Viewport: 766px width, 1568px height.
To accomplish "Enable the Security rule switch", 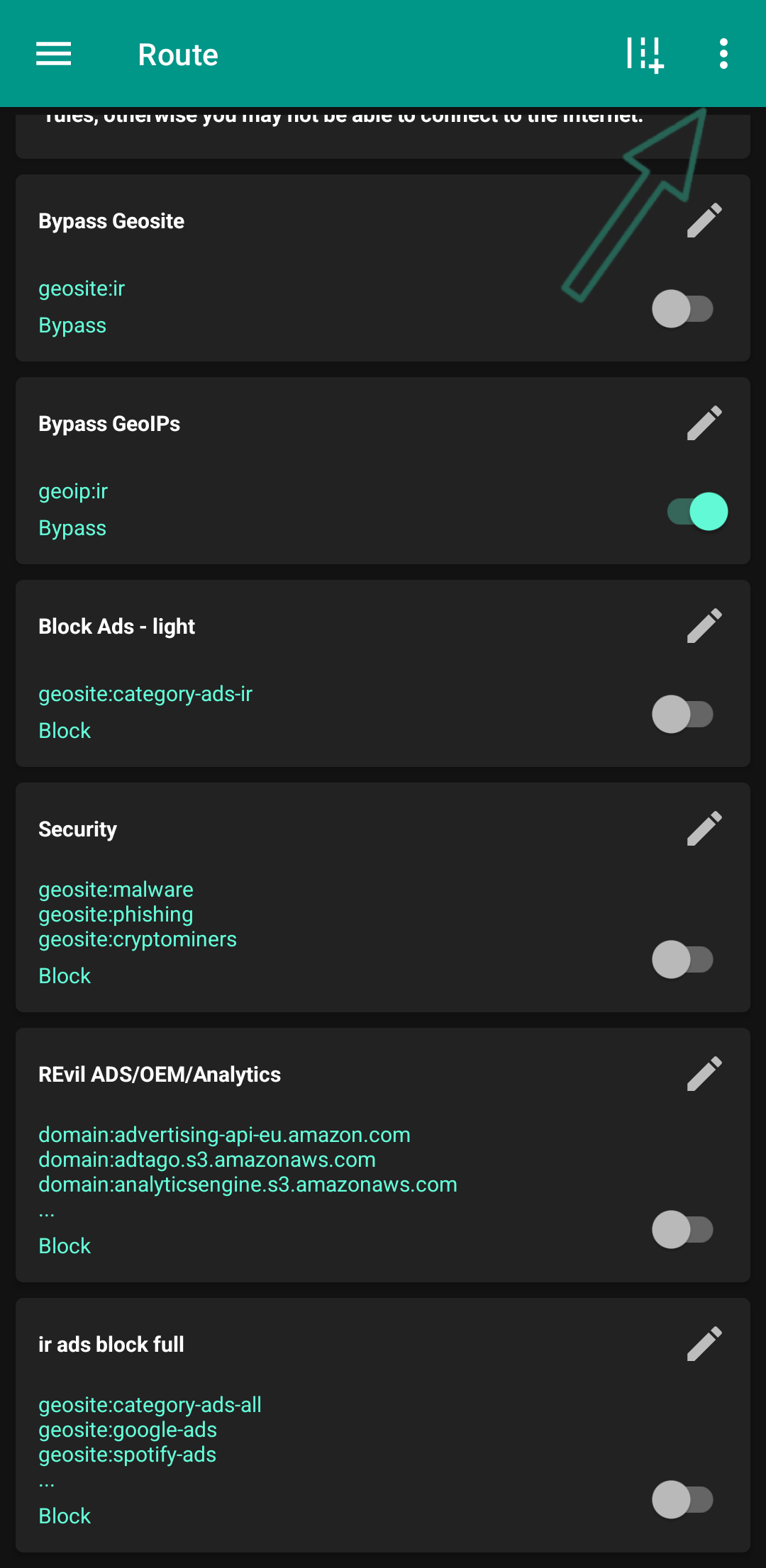I will (682, 960).
